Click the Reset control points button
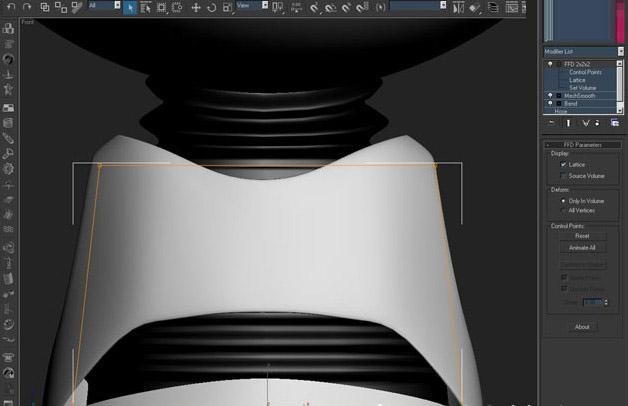Screen dimensions: 628x406 (x=582, y=236)
